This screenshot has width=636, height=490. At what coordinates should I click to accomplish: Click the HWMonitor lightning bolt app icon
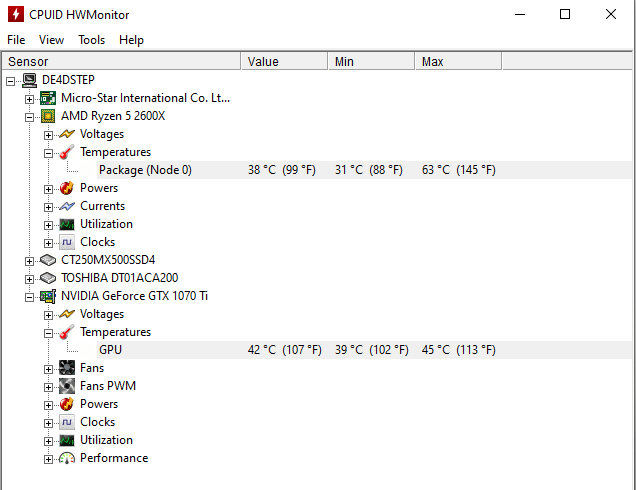tap(16, 14)
